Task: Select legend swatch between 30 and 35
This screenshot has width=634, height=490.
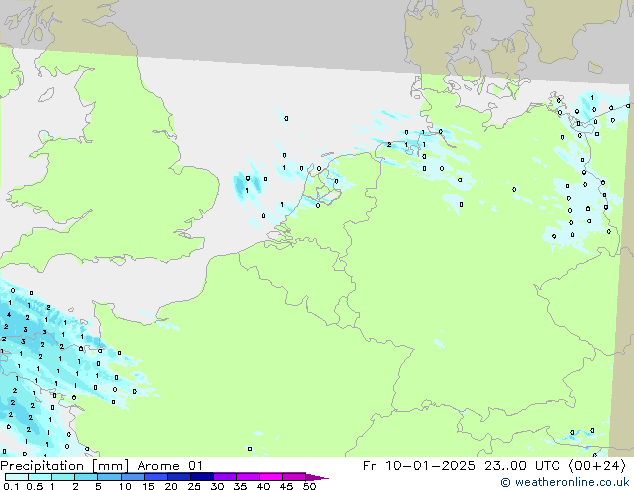Action: pyautogui.click(x=224, y=477)
